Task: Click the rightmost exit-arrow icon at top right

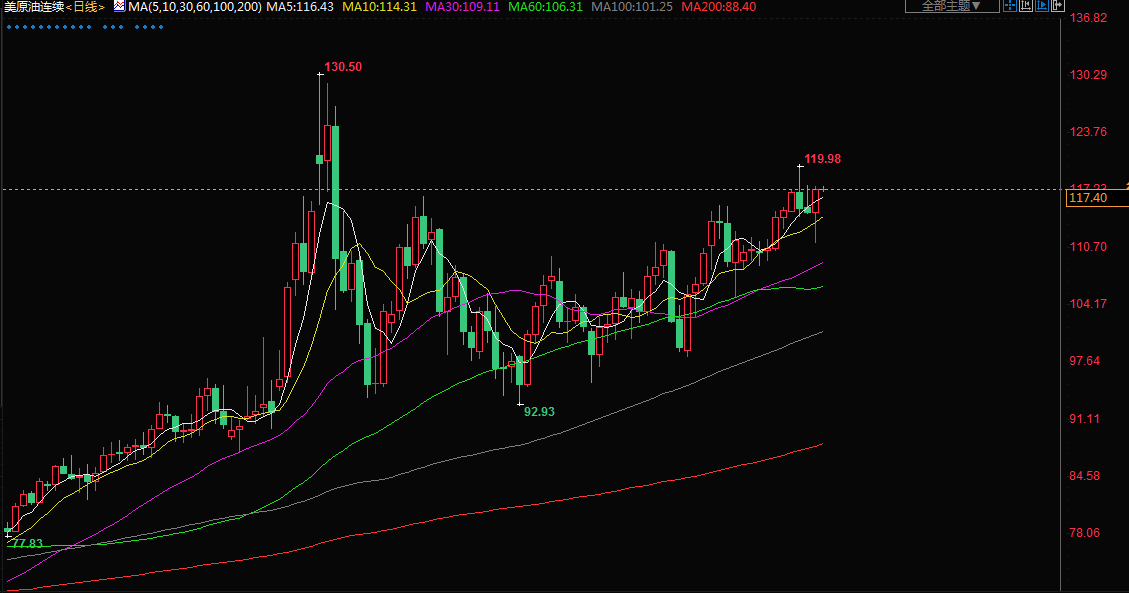Action: [1057, 6]
